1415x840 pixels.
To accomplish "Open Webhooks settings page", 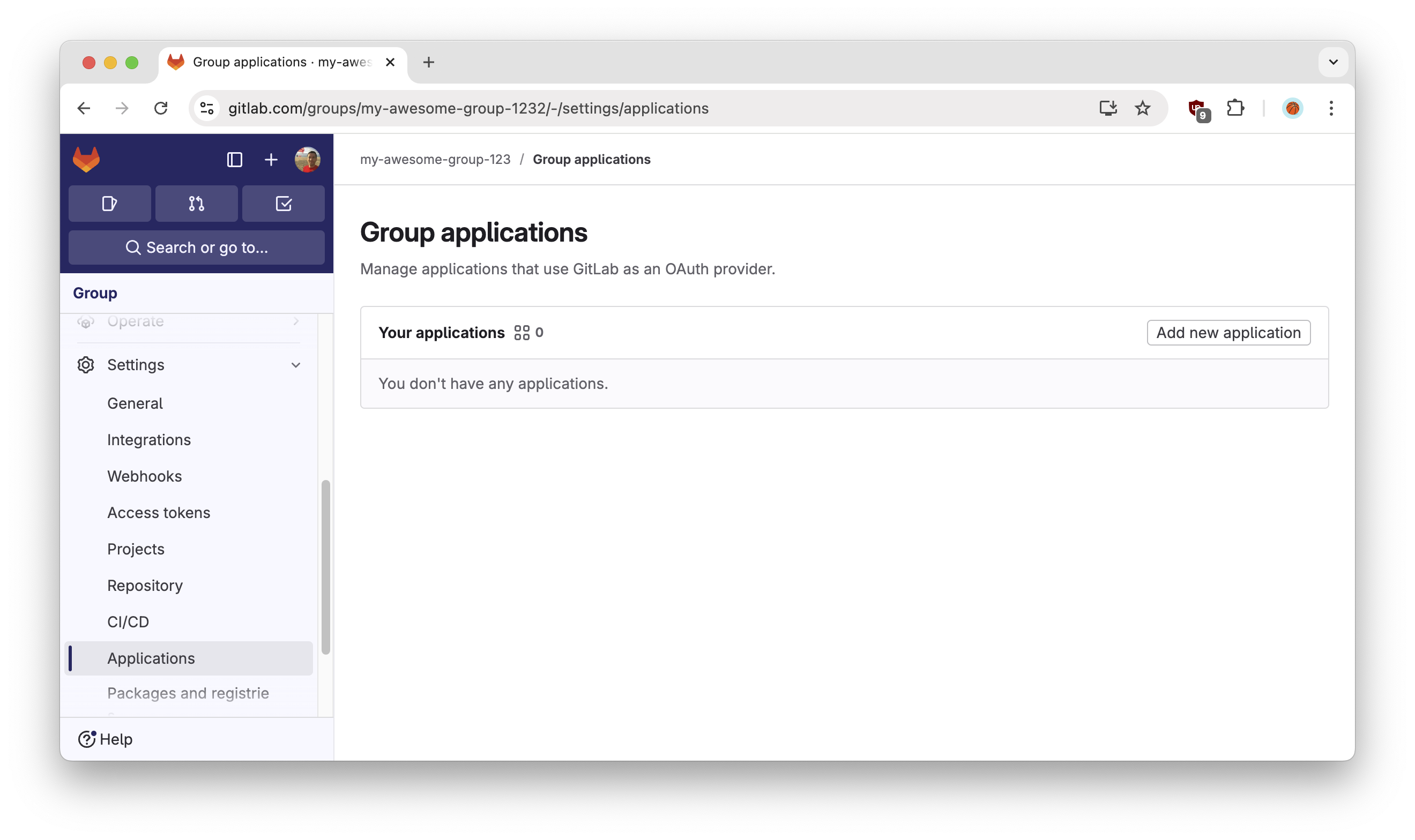I will click(144, 476).
